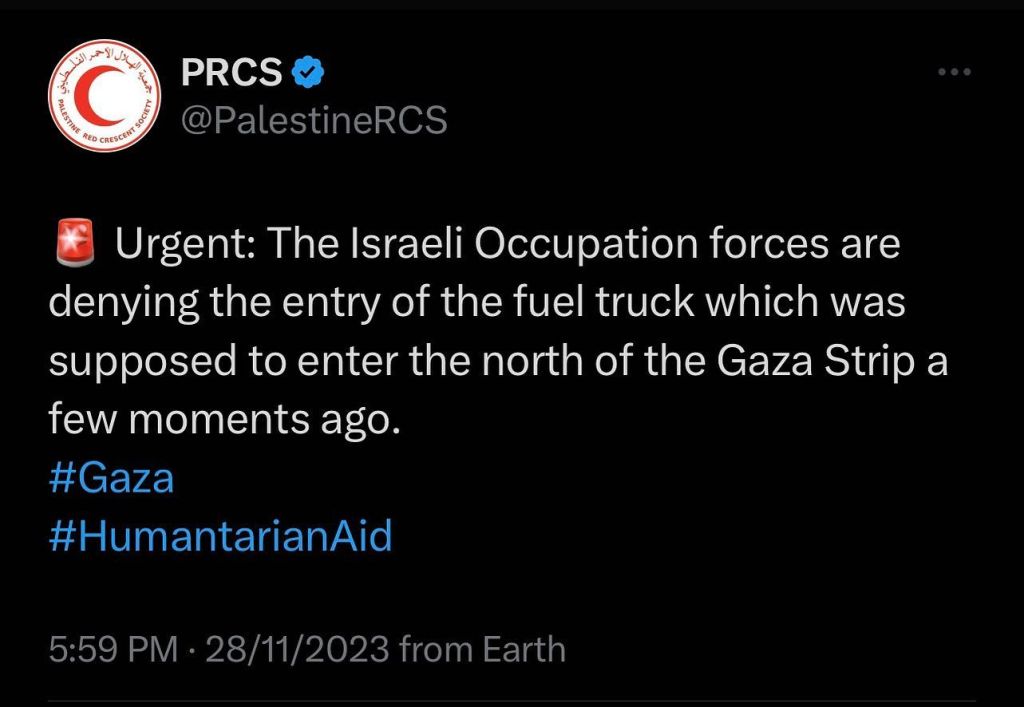Image resolution: width=1024 pixels, height=707 pixels.
Task: Click the "few moments ago." line
Action: coord(224,419)
